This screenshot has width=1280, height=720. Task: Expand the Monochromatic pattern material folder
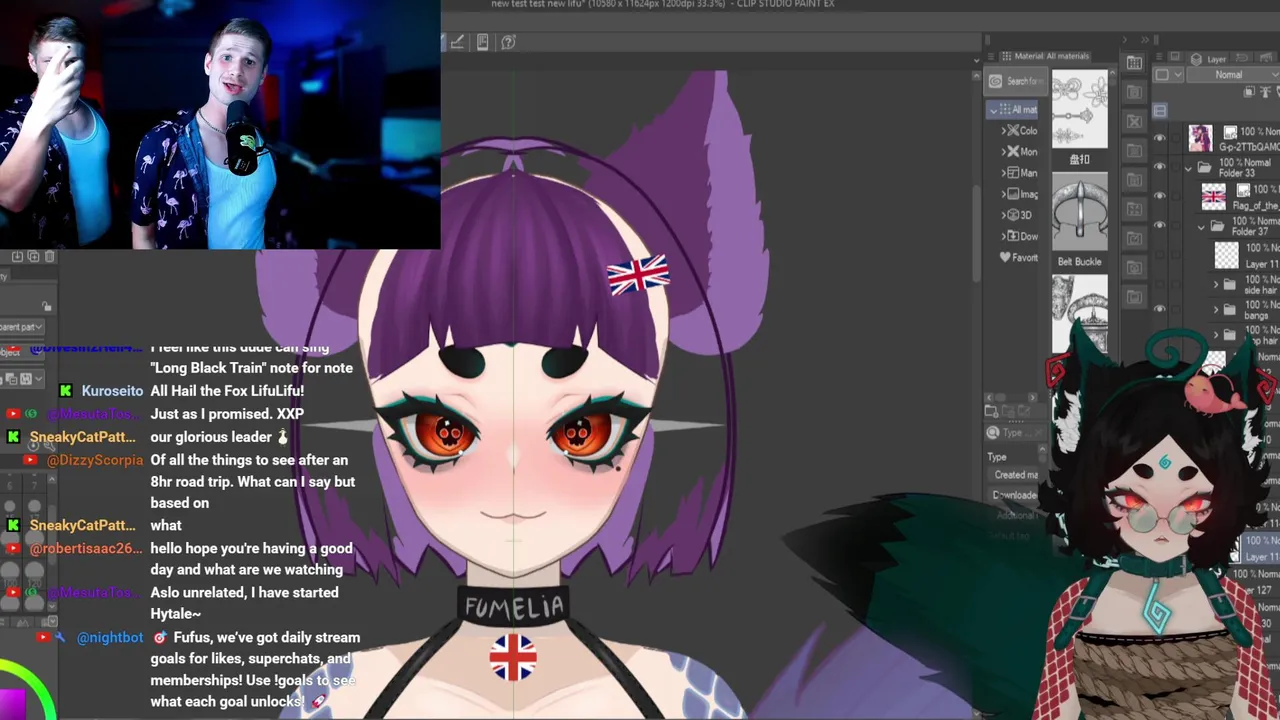1004,151
